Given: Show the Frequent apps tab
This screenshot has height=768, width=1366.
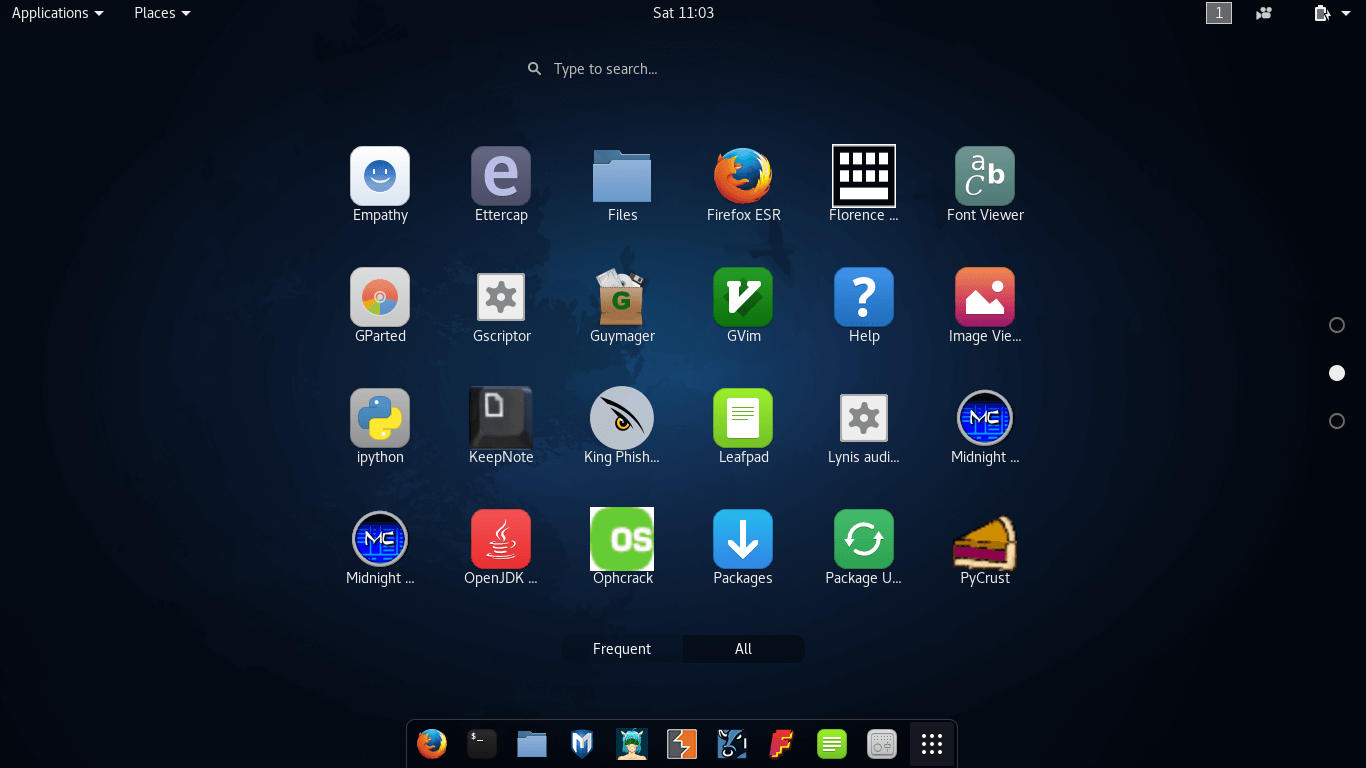Looking at the screenshot, I should (x=622, y=649).
